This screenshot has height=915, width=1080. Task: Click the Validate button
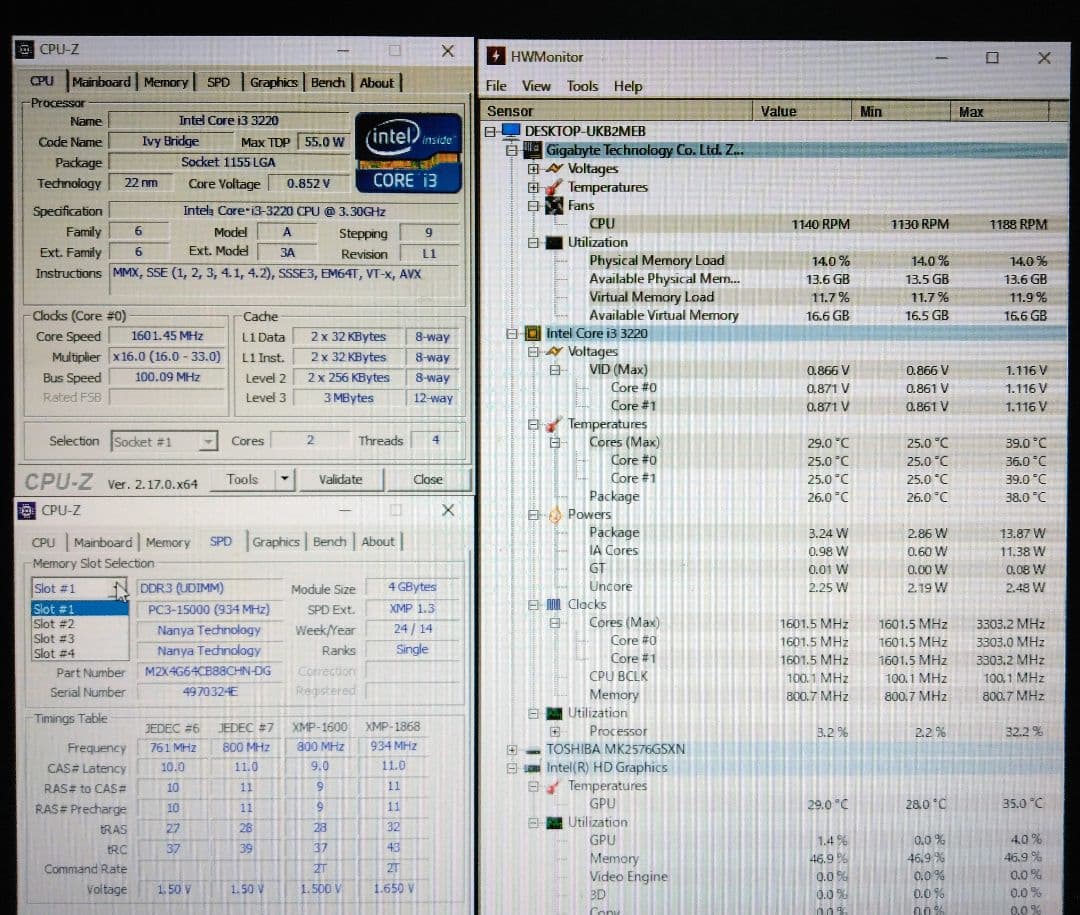(x=340, y=479)
